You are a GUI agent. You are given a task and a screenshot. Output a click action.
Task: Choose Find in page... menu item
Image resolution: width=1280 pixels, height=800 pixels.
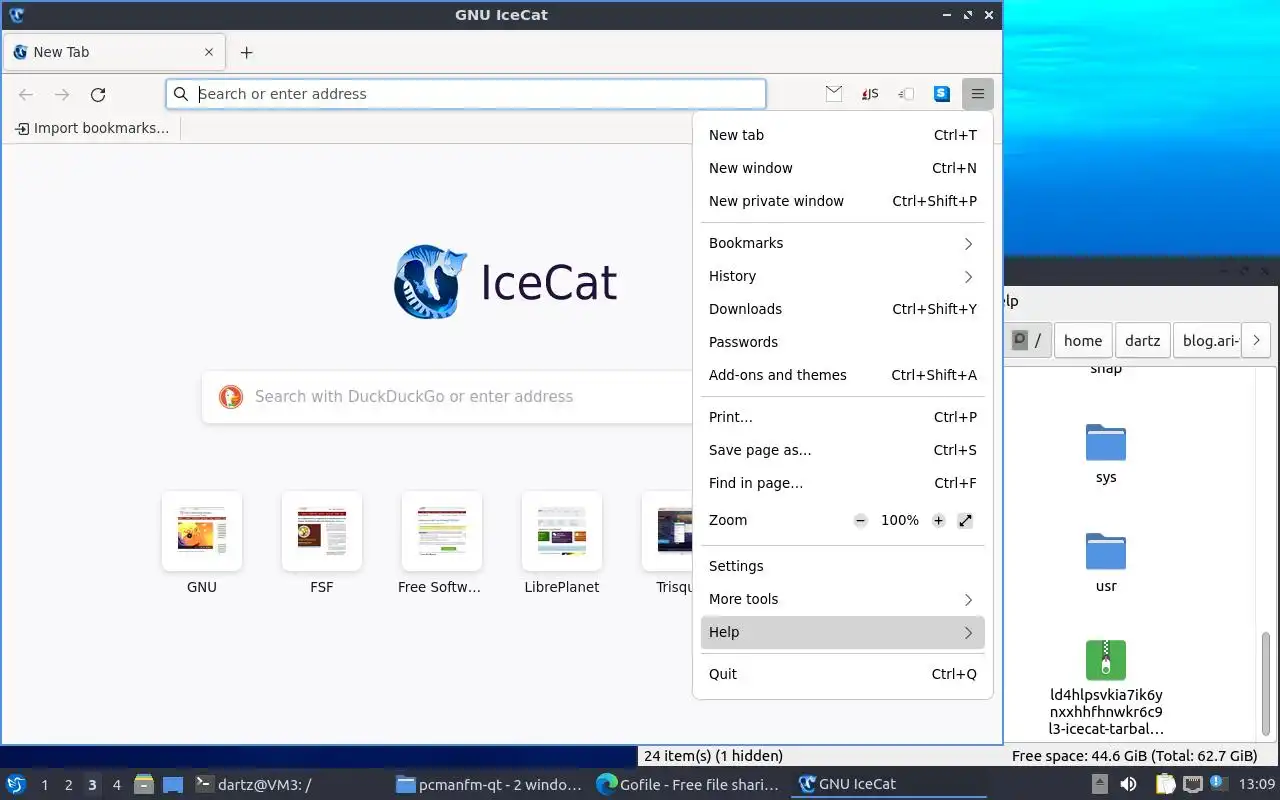pyautogui.click(x=842, y=483)
